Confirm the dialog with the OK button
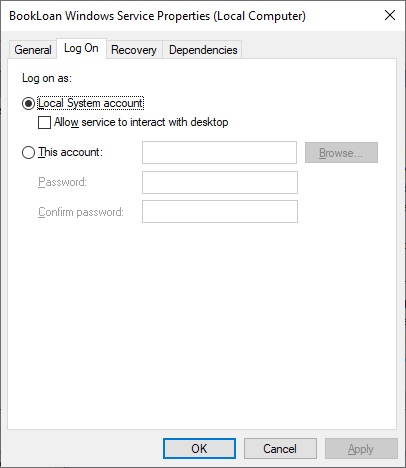This screenshot has width=406, height=468. click(199, 449)
